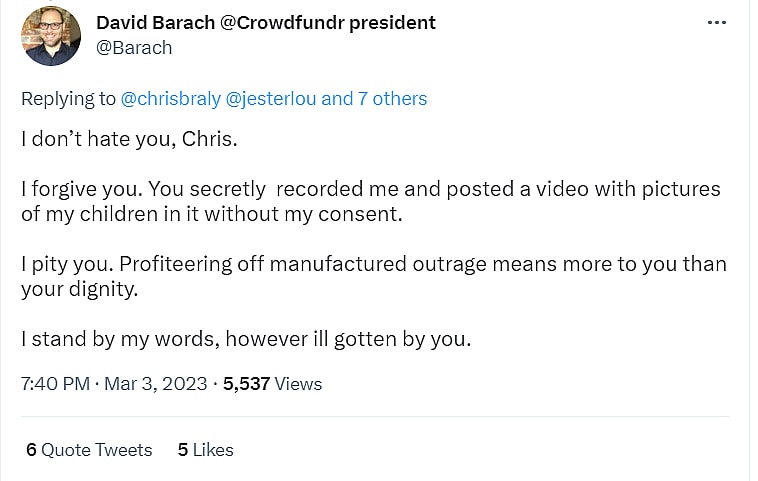Click the "I don't hate you, Chris." line
758x481 pixels.
(129, 139)
